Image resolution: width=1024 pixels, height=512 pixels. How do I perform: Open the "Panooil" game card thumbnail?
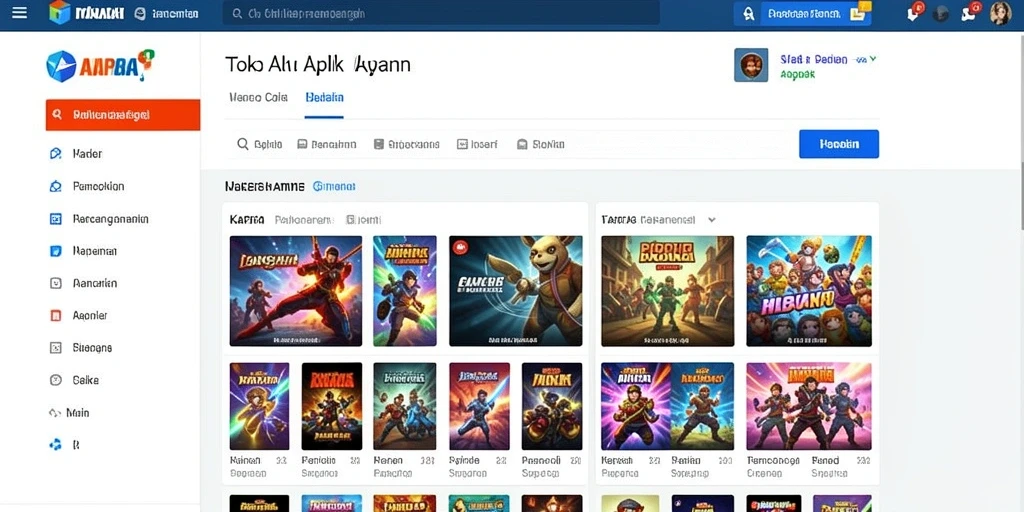click(x=552, y=406)
